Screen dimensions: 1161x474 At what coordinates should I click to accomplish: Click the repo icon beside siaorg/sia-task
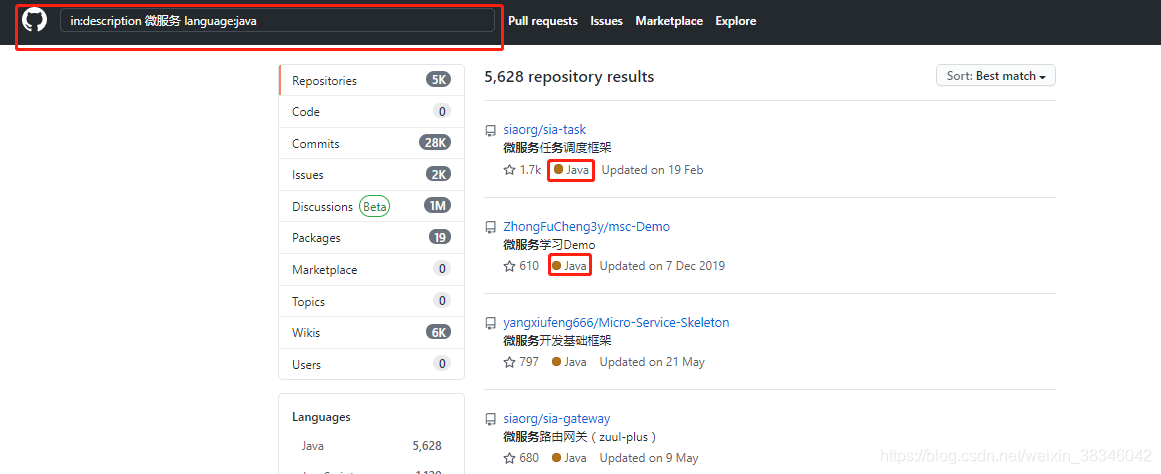coord(490,131)
